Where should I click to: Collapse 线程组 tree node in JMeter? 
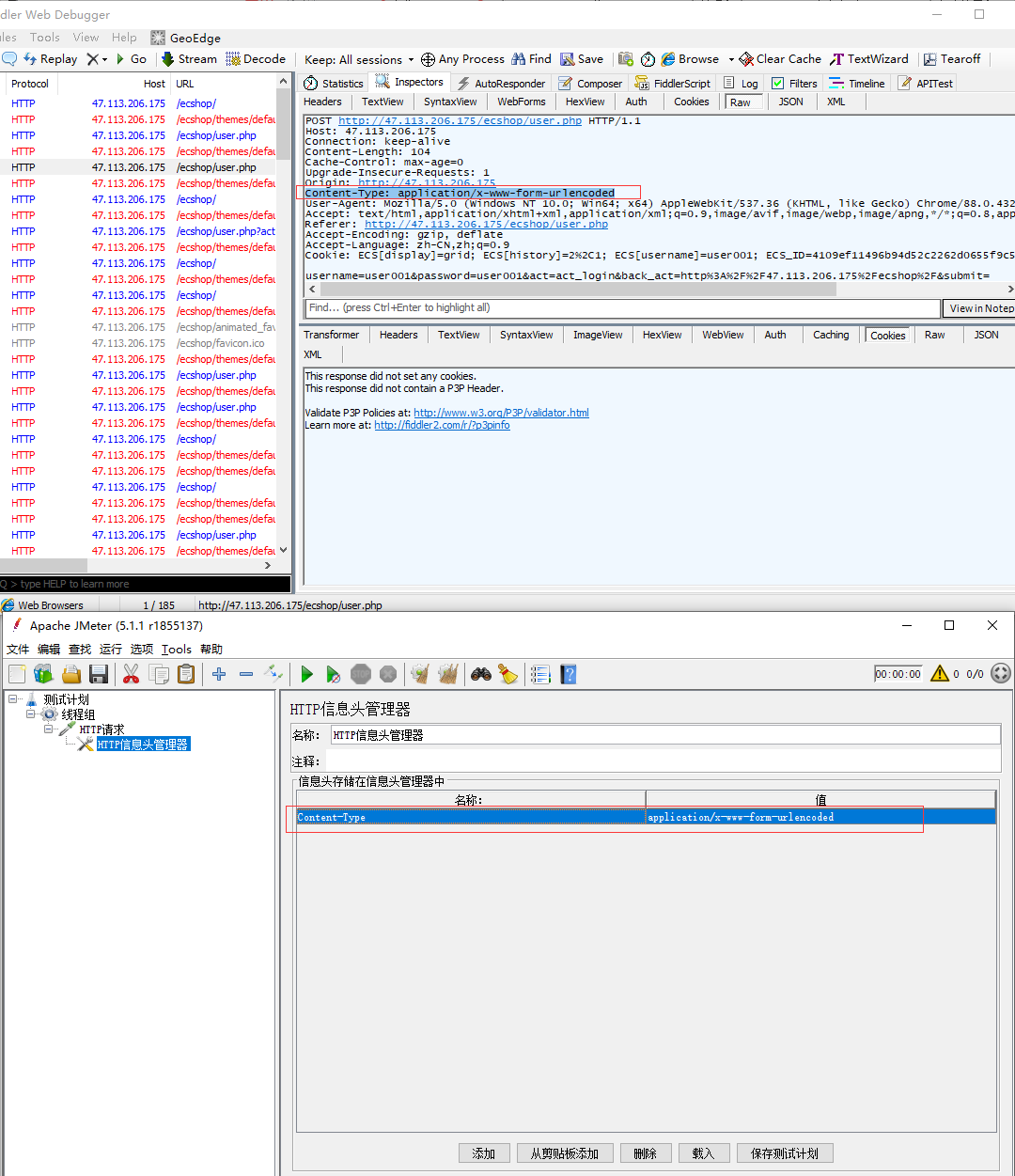31,714
